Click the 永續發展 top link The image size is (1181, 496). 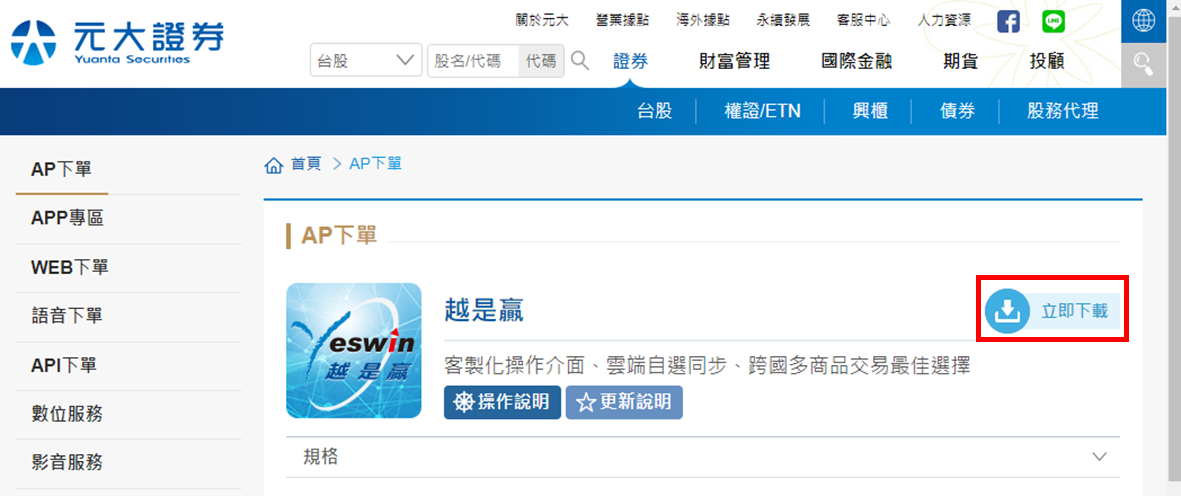click(783, 20)
